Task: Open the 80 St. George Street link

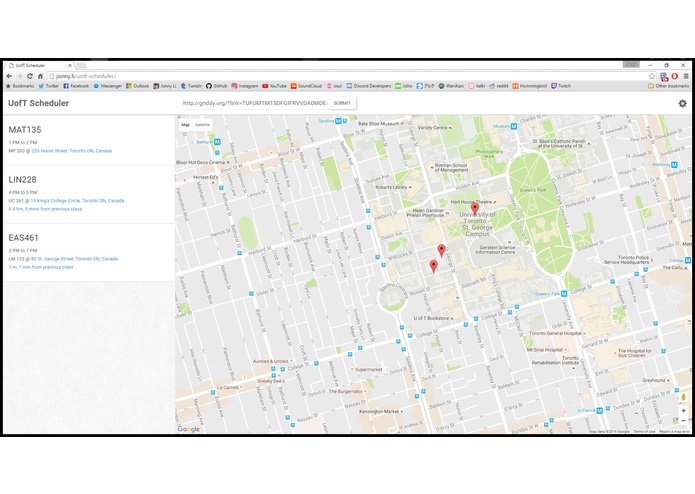Action: click(x=74, y=259)
